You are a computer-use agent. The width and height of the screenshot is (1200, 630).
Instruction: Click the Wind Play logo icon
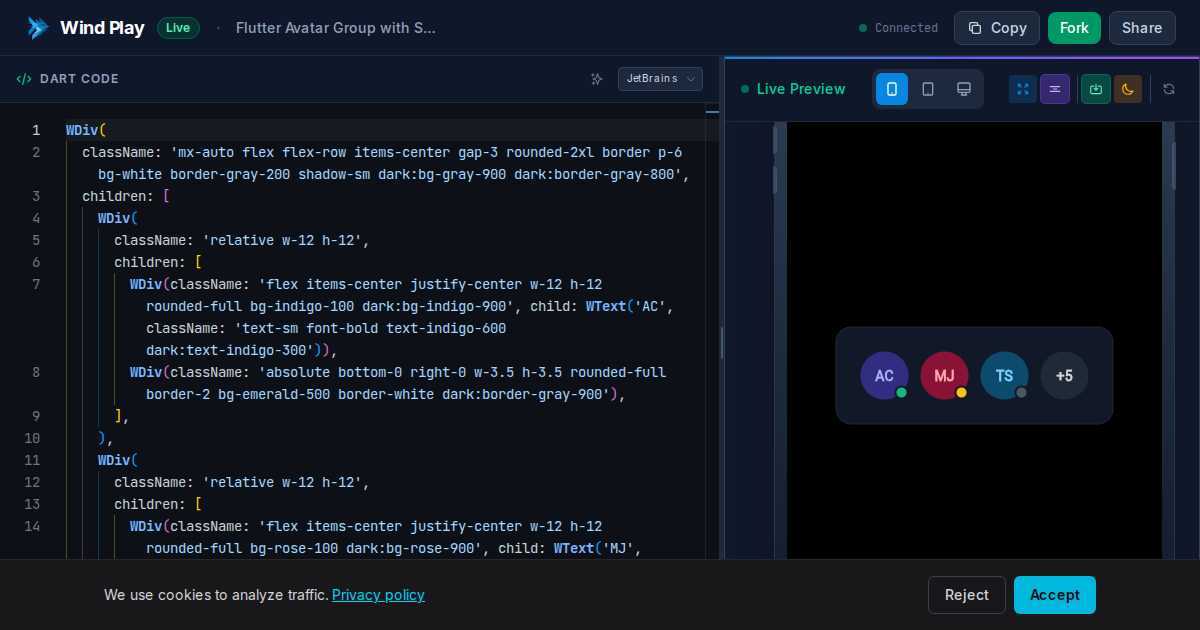click(x=38, y=28)
